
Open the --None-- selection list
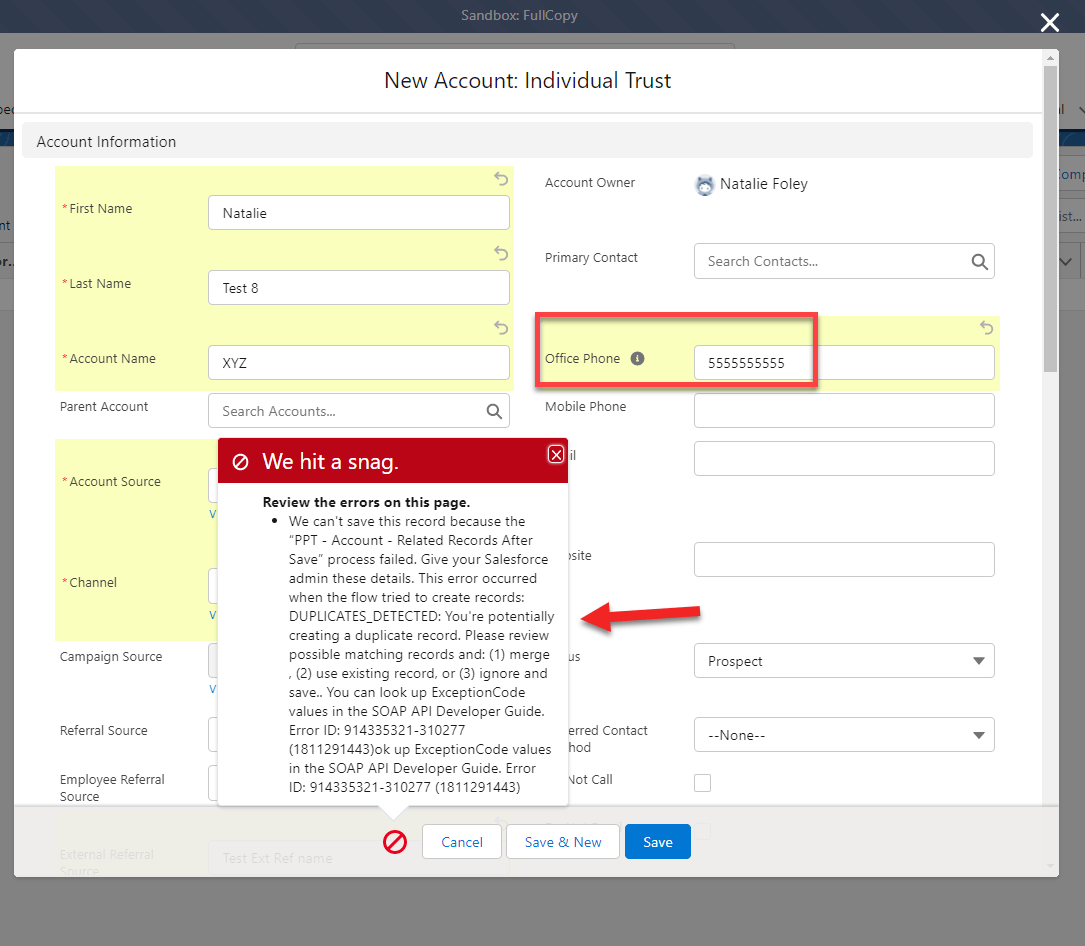844,735
